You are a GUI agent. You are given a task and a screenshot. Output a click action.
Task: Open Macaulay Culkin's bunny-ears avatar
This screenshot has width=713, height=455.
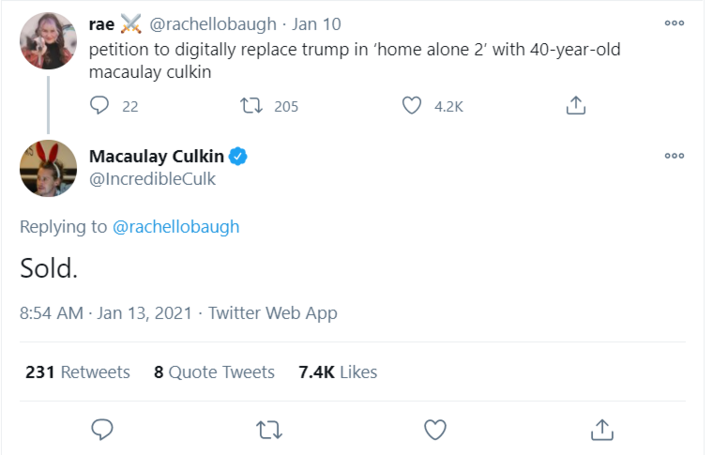(48, 167)
